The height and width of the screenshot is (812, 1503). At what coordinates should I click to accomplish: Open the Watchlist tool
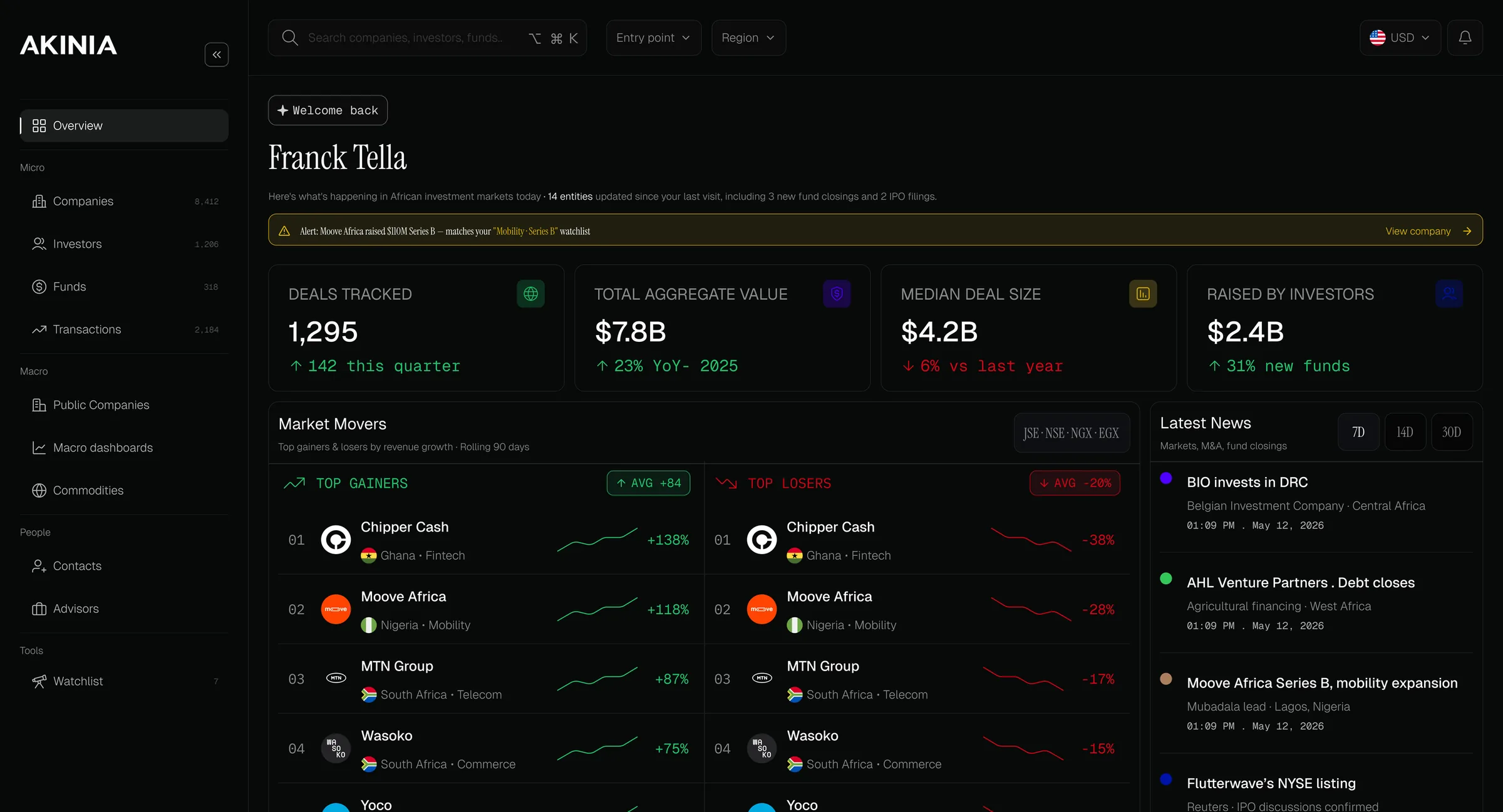pyautogui.click(x=124, y=681)
